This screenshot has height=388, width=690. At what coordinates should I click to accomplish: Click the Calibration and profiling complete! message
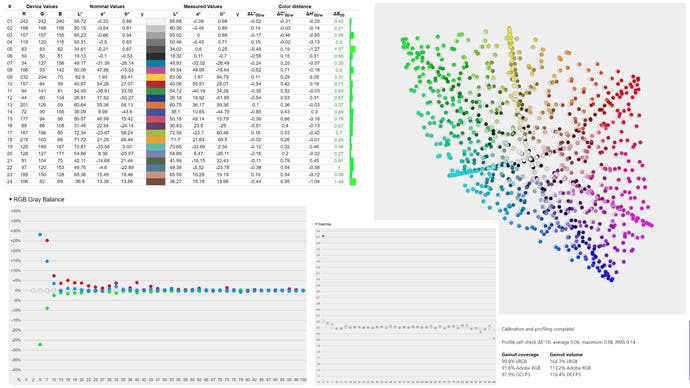tap(538, 329)
